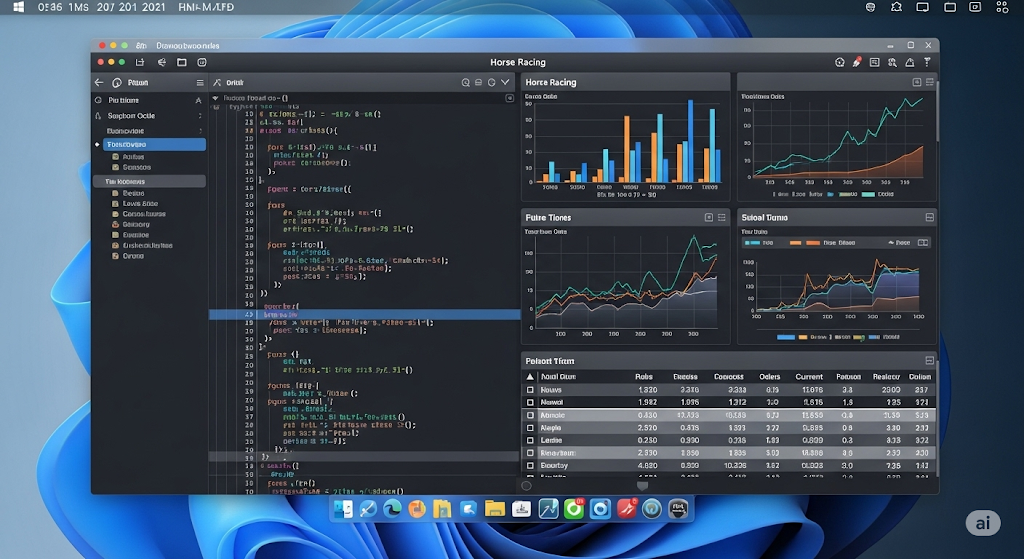Screen dimensions: 1024x559
Task: Select the Lovvs Sitde item in the sidebar
Action: [139, 203]
